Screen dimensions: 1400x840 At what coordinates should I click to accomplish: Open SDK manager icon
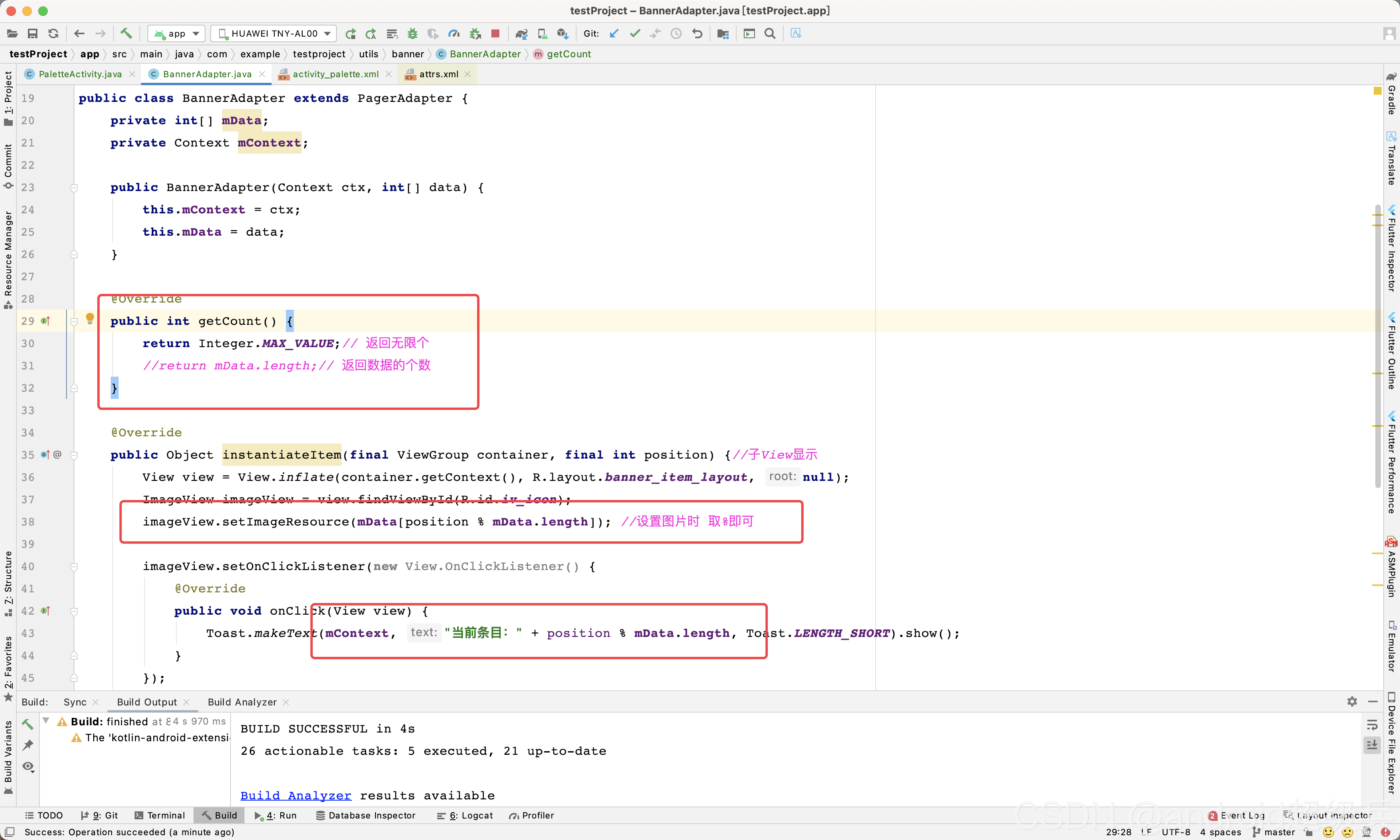click(x=562, y=33)
